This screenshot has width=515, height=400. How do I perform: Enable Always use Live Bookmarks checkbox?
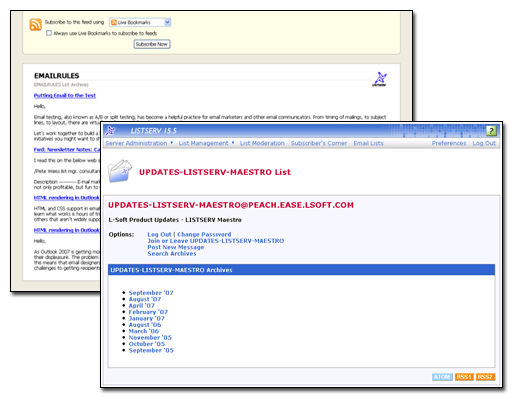click(x=49, y=33)
